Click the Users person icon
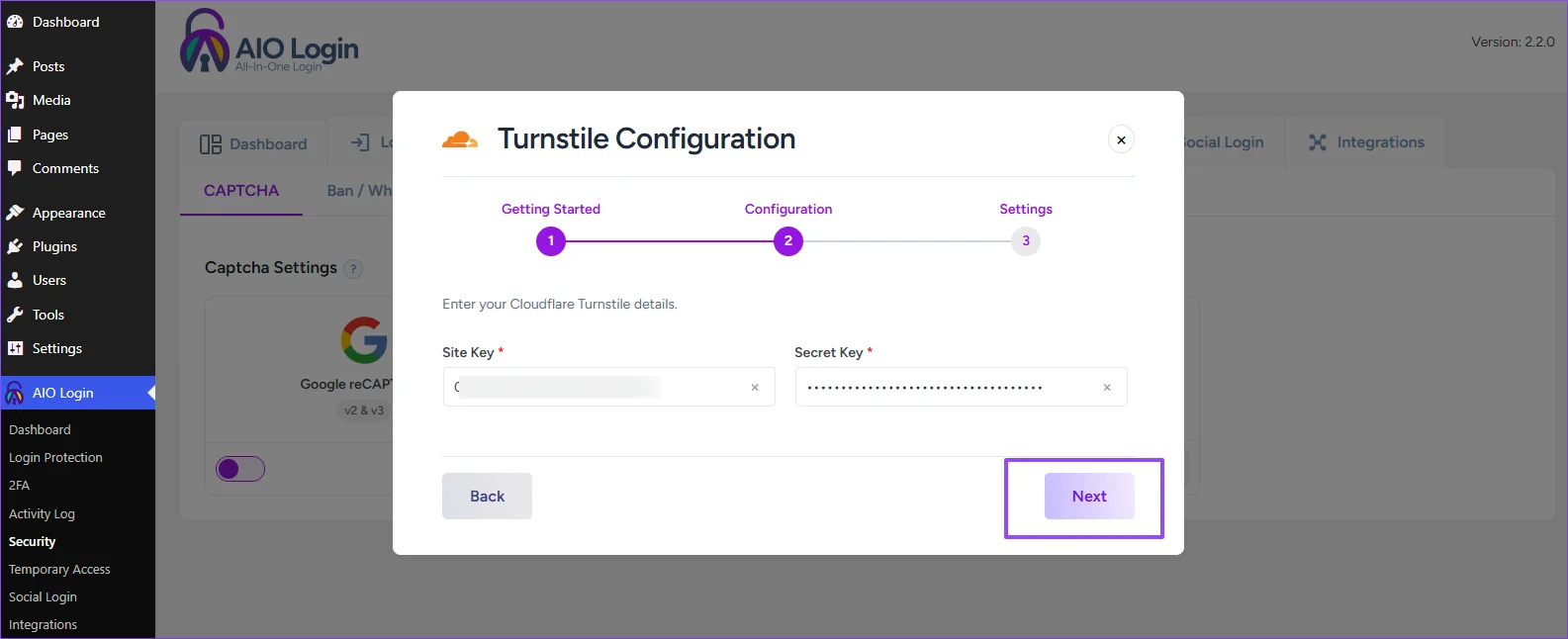The width and height of the screenshot is (1568, 639). [x=15, y=280]
